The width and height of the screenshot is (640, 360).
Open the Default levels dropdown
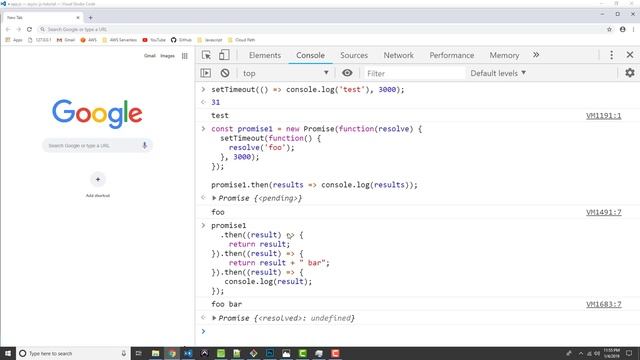[498, 73]
